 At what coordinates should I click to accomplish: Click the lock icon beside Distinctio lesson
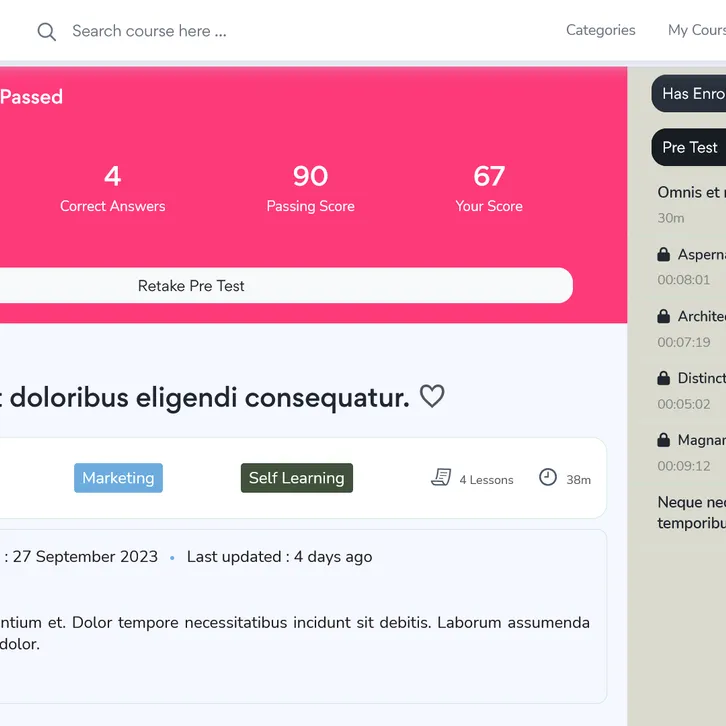[x=663, y=378]
